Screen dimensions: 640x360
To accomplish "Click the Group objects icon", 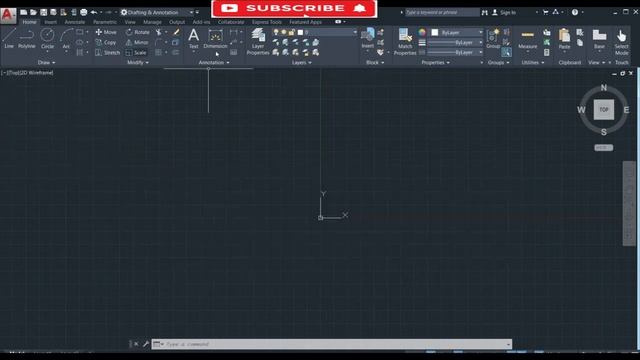I will (x=493, y=38).
